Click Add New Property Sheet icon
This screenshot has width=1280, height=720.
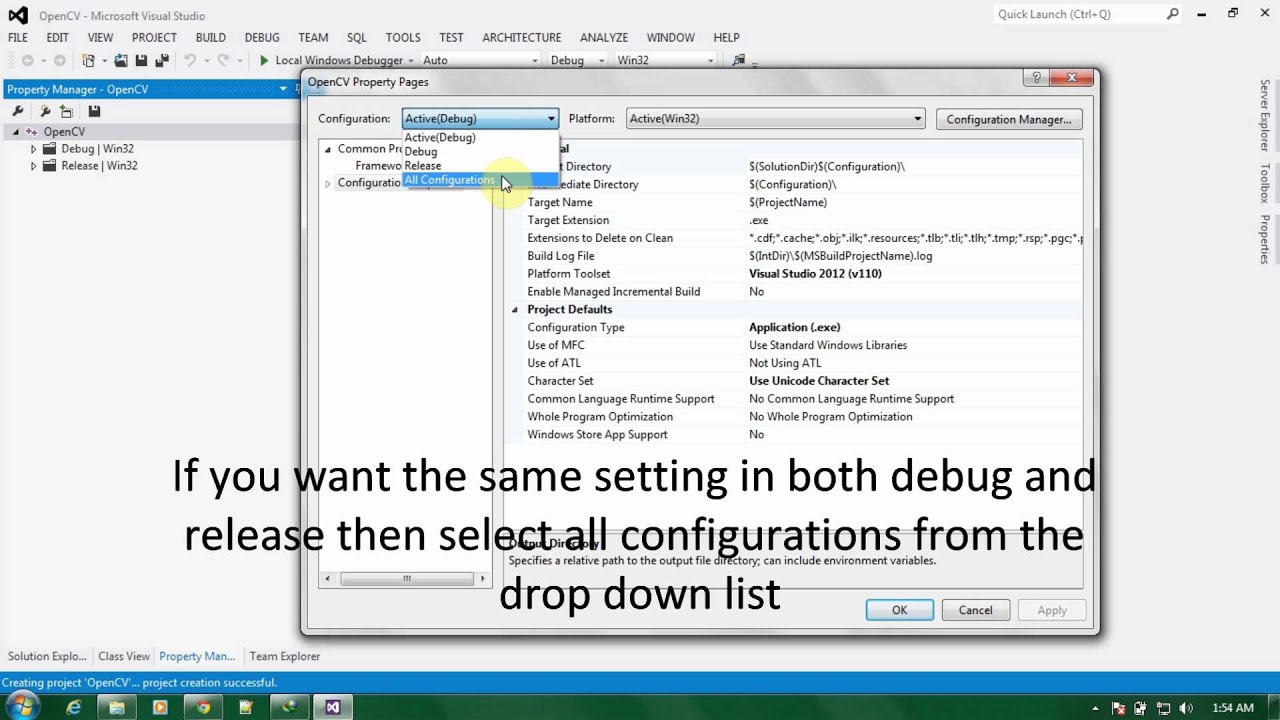pos(45,111)
